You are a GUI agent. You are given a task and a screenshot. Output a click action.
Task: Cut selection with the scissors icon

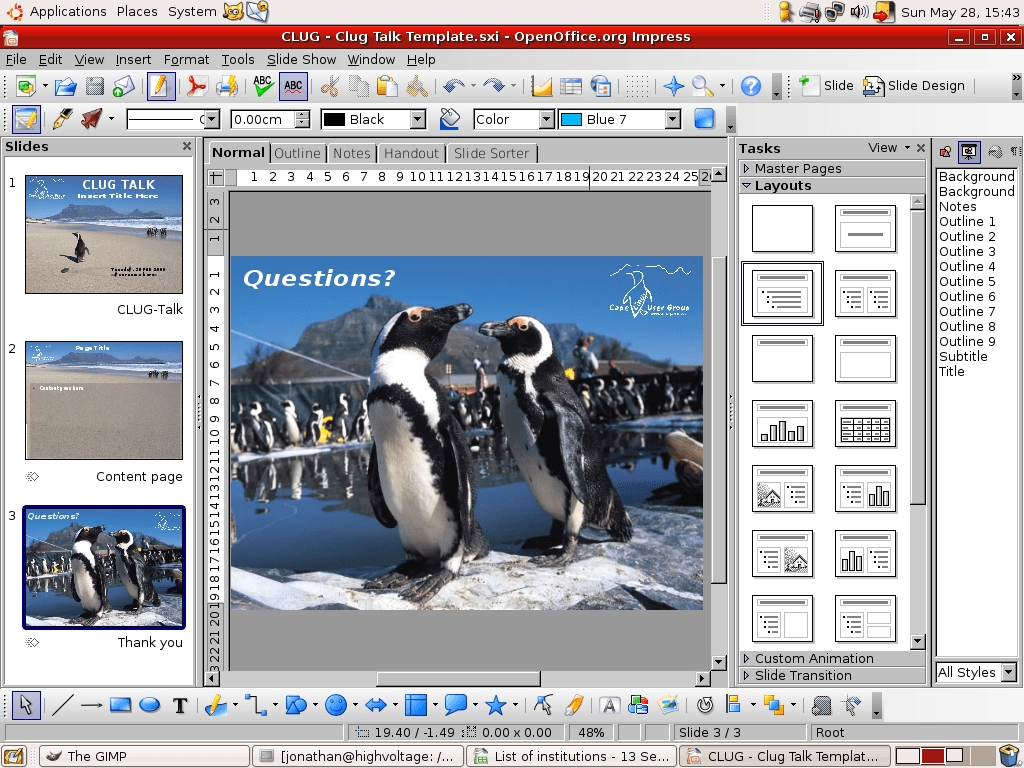click(330, 86)
